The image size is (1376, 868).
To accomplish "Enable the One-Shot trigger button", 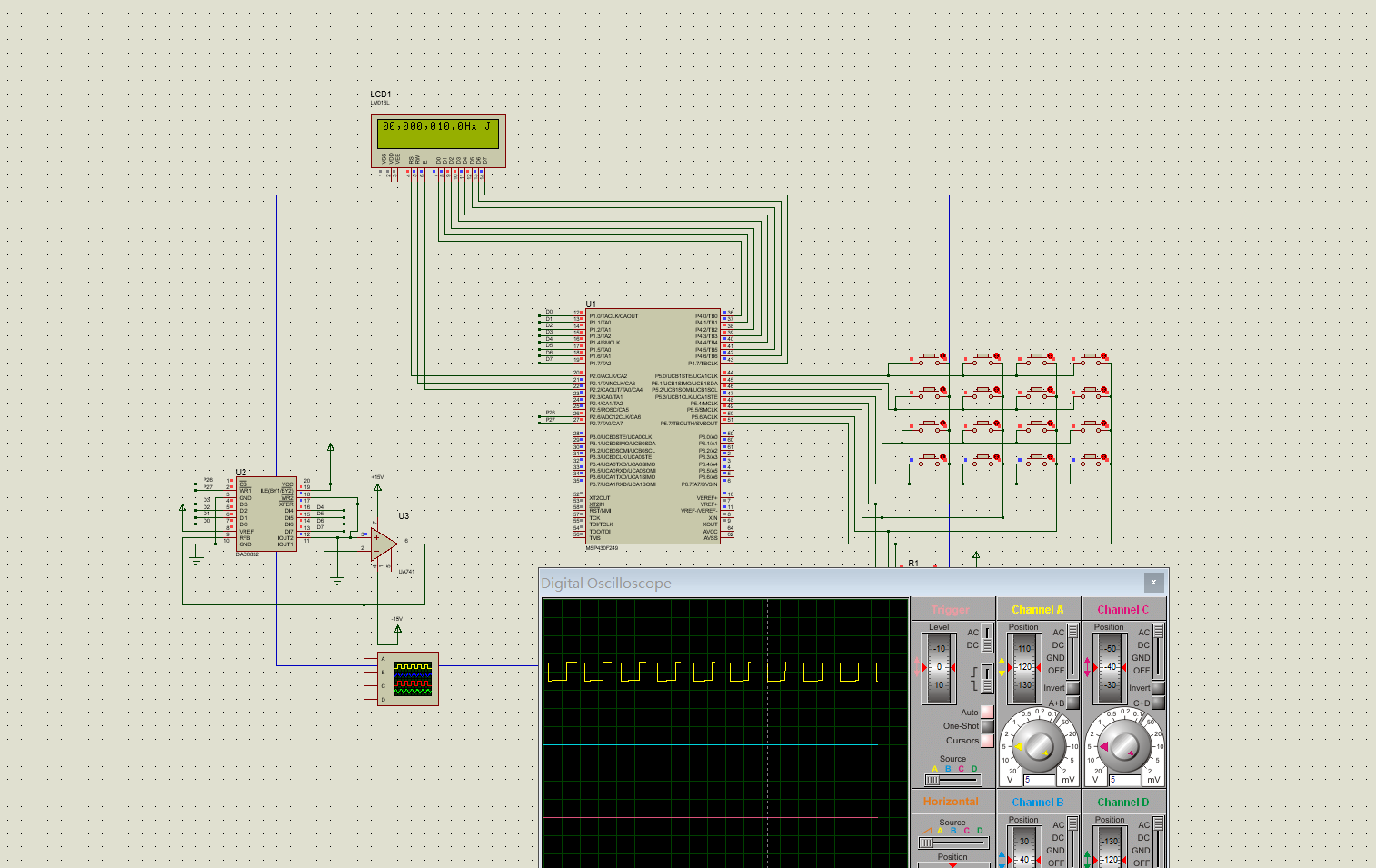I will click(x=986, y=726).
